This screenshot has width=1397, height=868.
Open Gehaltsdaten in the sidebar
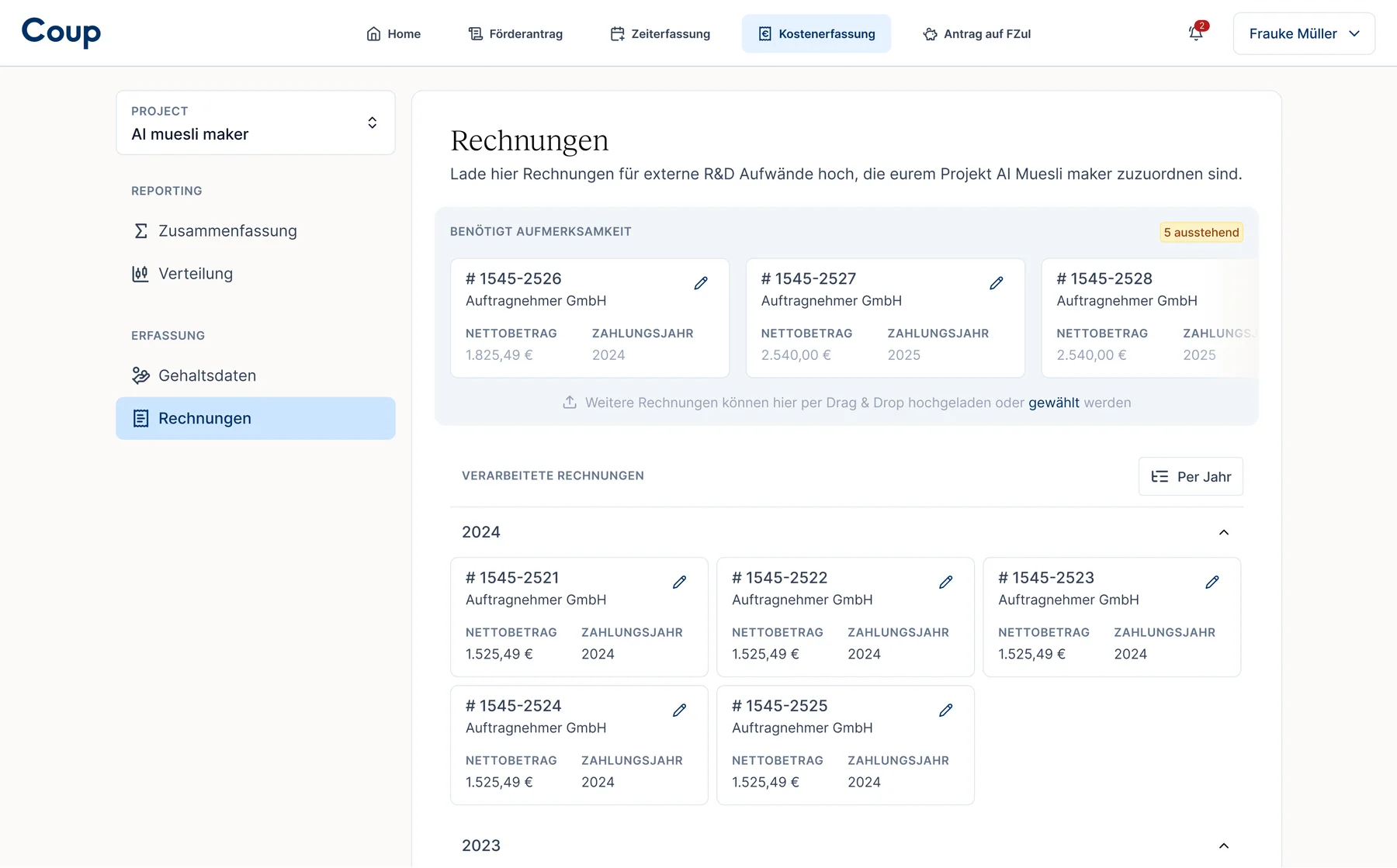pyautogui.click(x=255, y=375)
